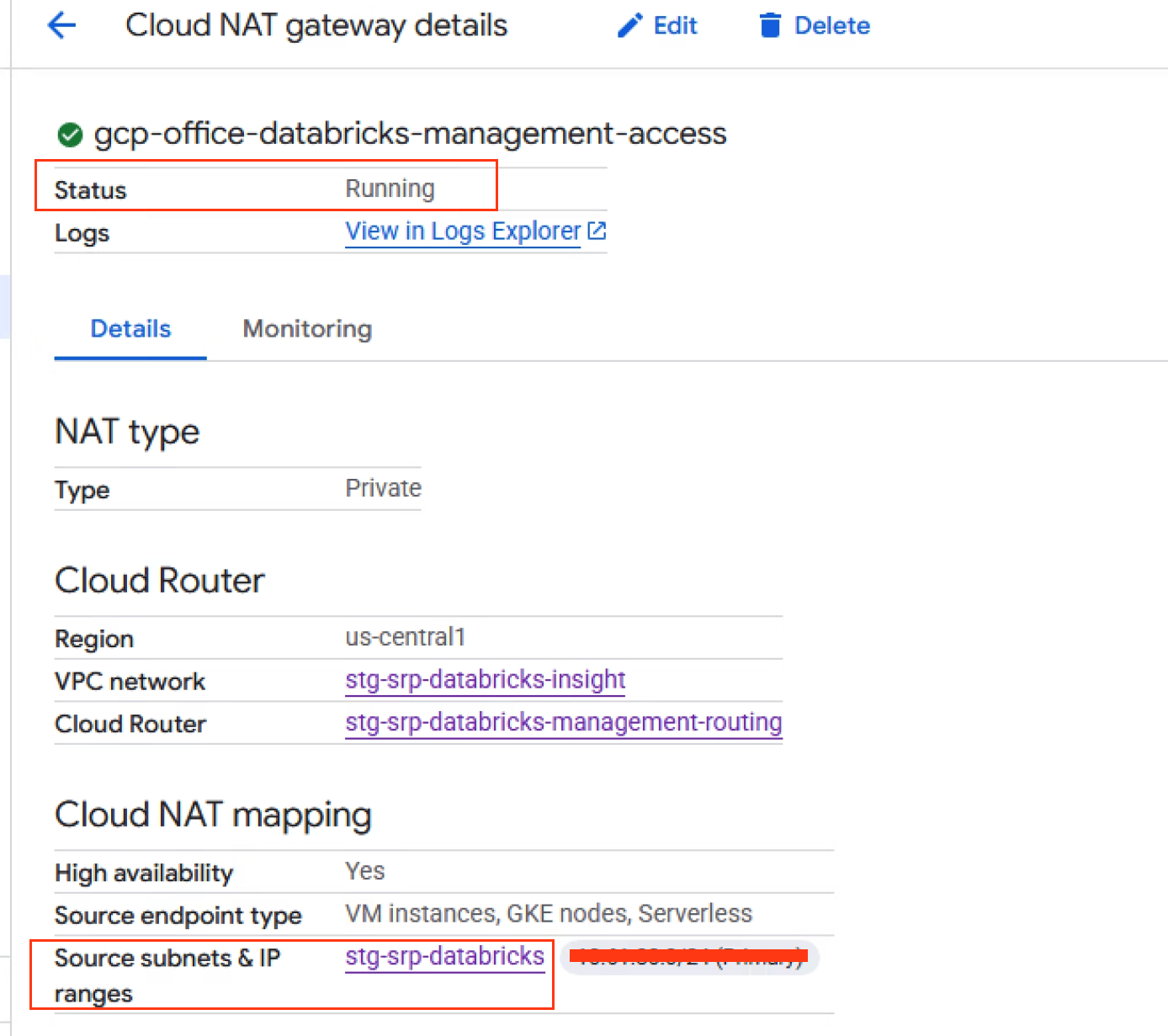Open View in Logs Explorer link
Viewport: 1168px width, 1036px height.
pos(463,231)
